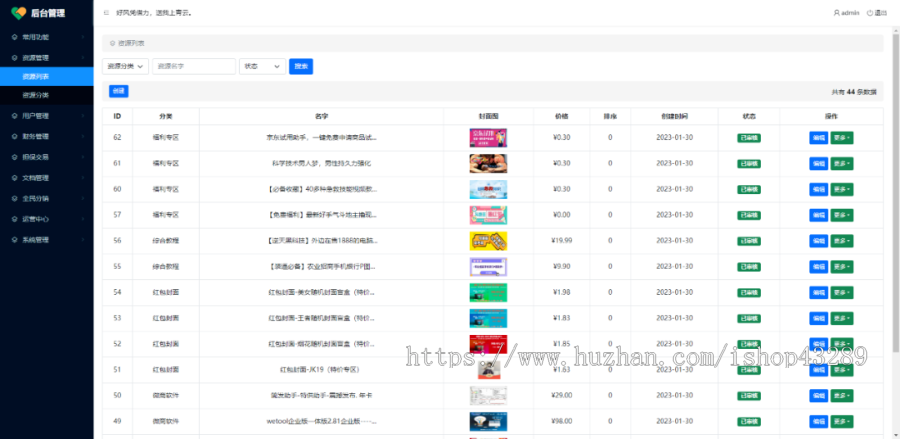Open the 更多 dropdown for row 53
Viewport: 900px width, 439px height.
click(x=841, y=318)
